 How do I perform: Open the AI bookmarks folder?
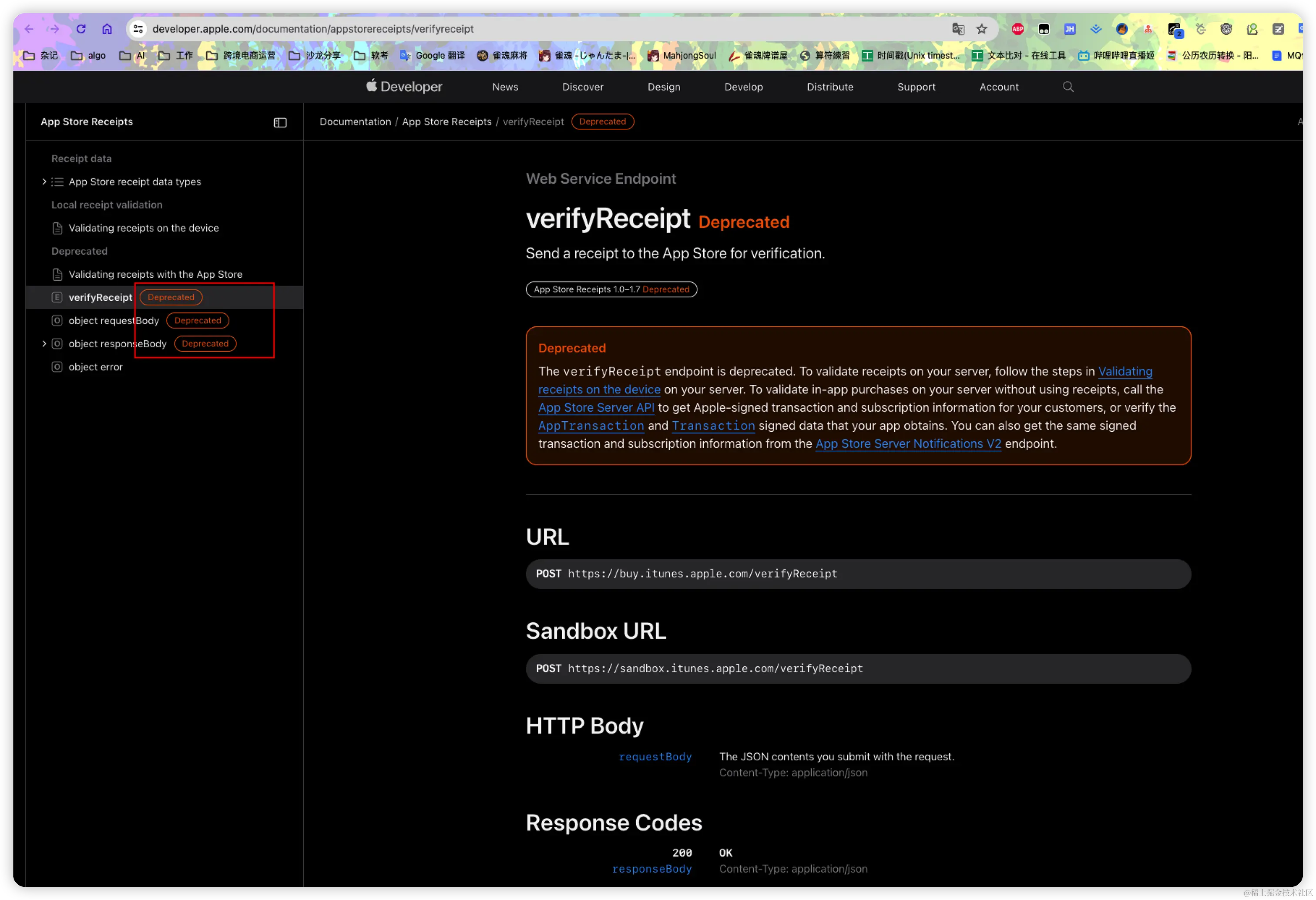coord(132,56)
